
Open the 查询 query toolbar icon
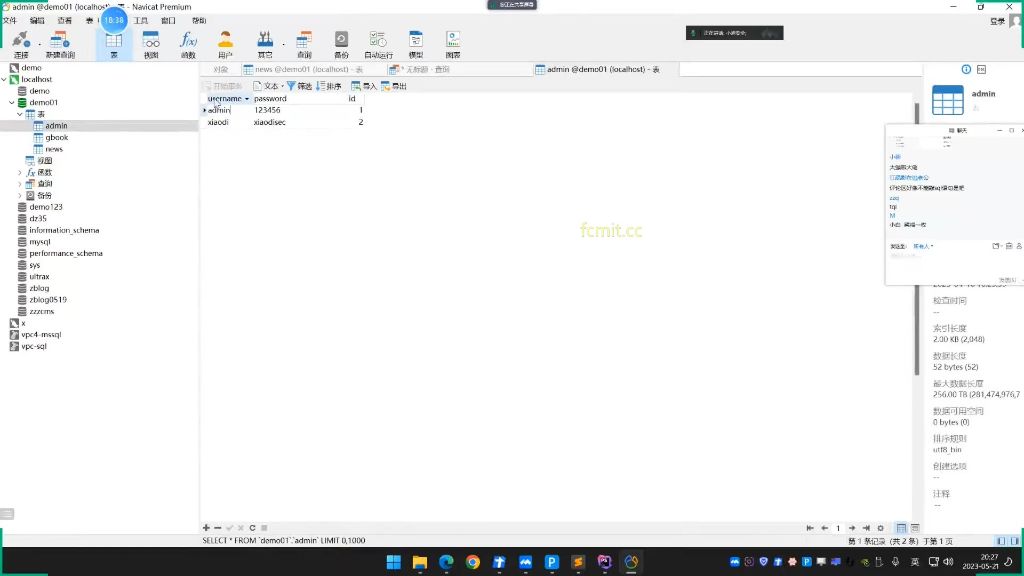coord(304,44)
